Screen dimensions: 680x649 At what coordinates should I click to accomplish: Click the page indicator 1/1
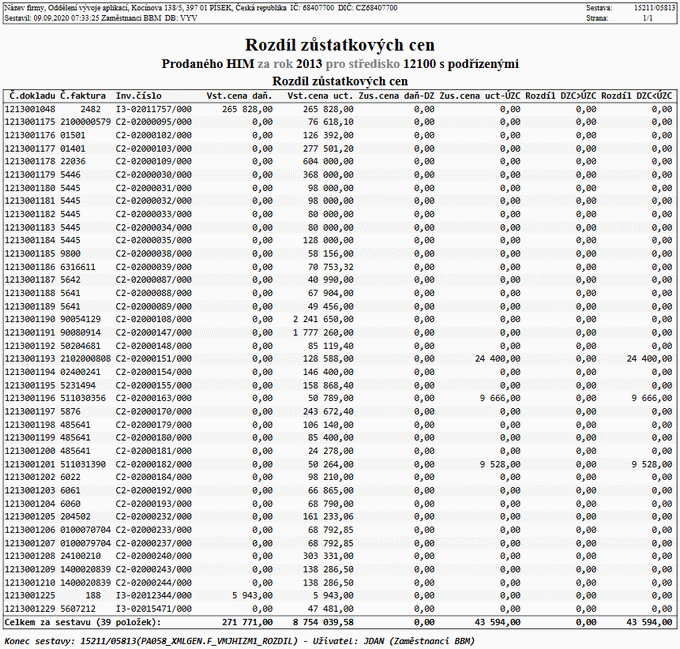click(x=648, y=18)
